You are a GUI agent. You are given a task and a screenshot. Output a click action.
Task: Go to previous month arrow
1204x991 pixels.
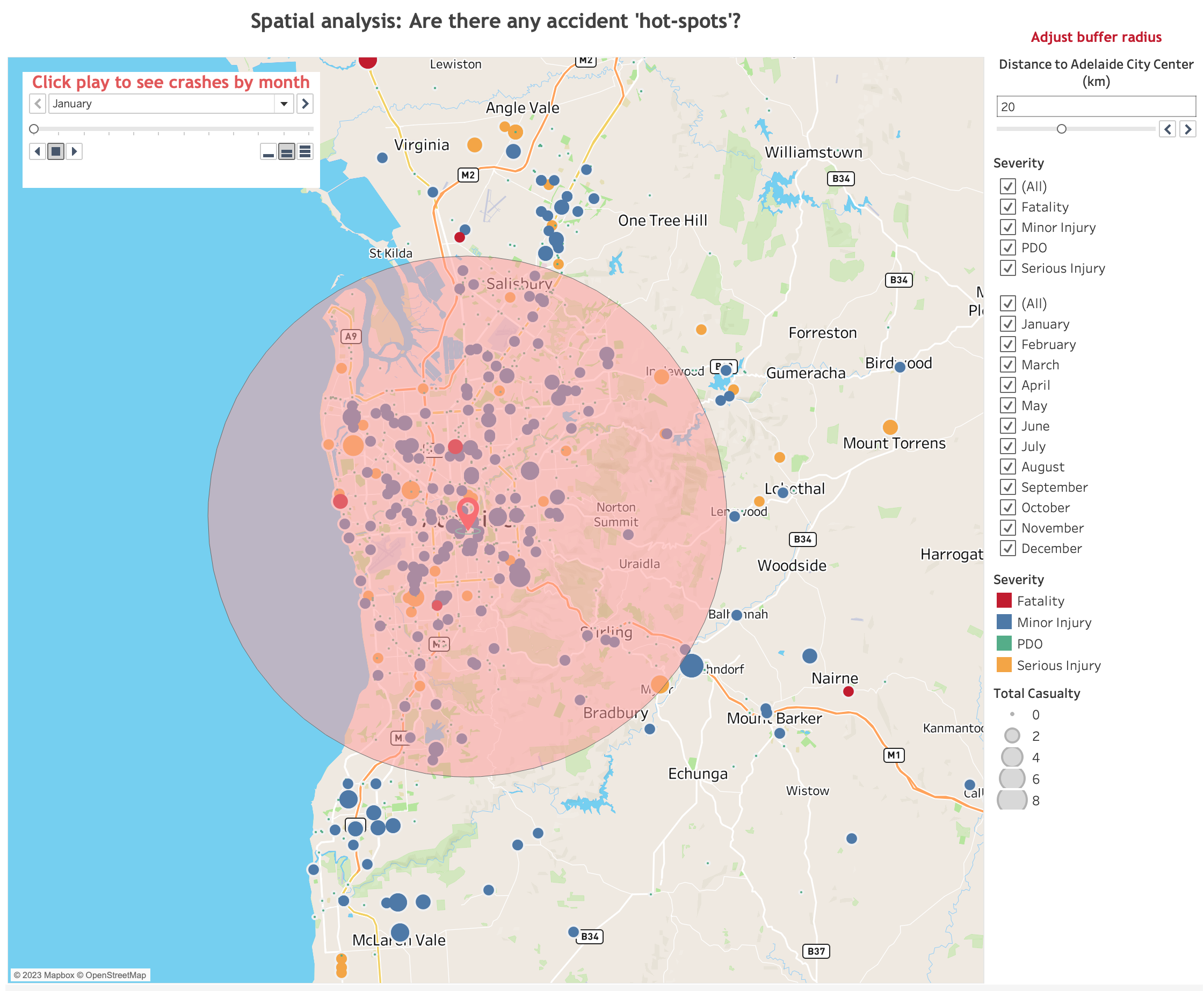pyautogui.click(x=38, y=104)
